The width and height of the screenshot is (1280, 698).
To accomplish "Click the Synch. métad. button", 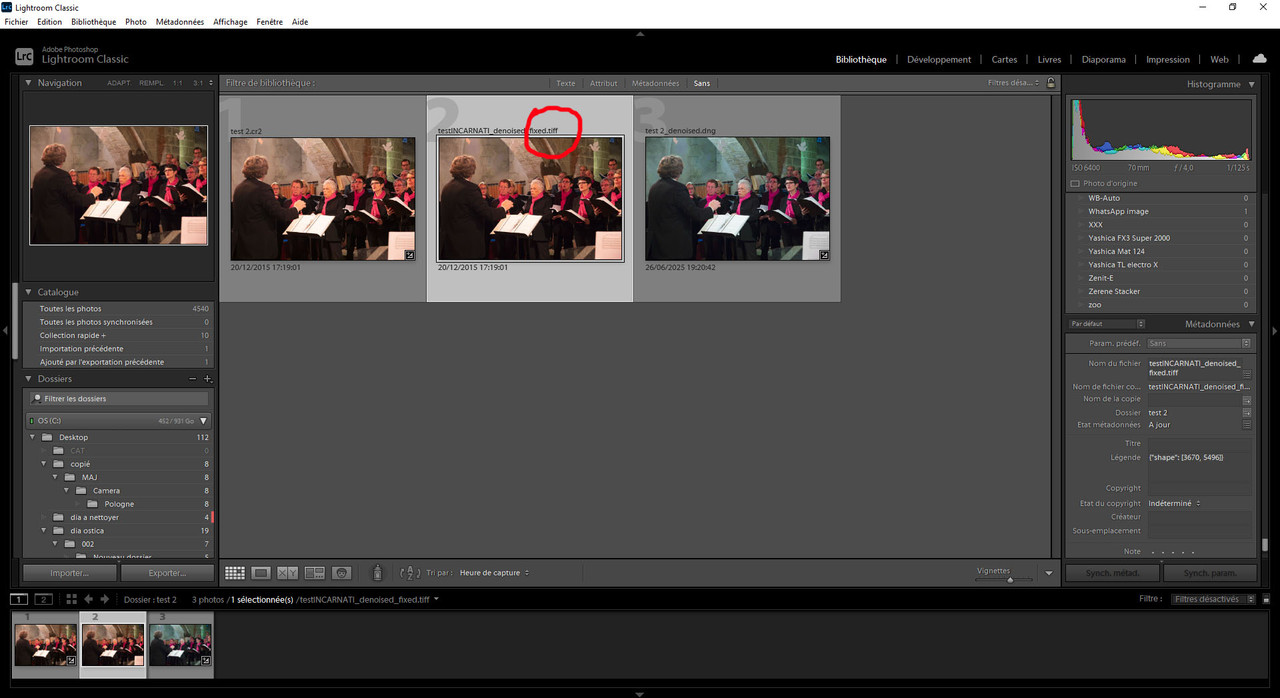I will 1112,573.
